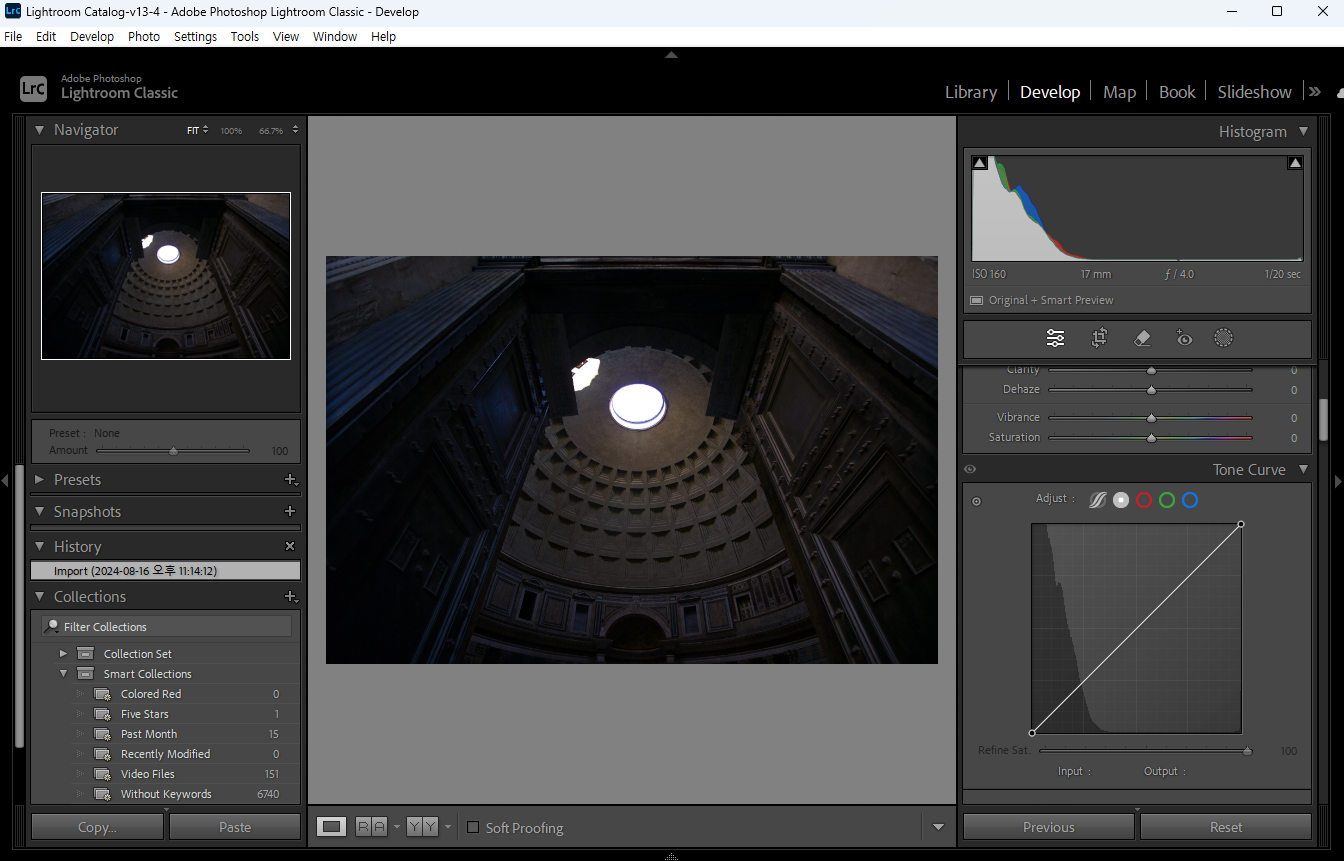Screen dimensions: 1344x861
Task: Open toolbar content dropdown arrow
Action: (x=938, y=827)
